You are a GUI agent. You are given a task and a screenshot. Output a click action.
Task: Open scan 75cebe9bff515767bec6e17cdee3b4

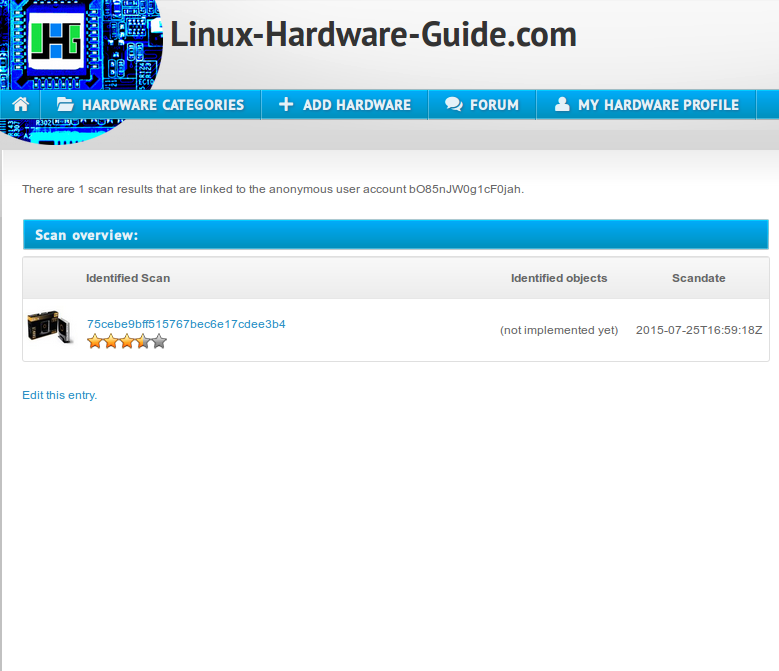coord(186,324)
